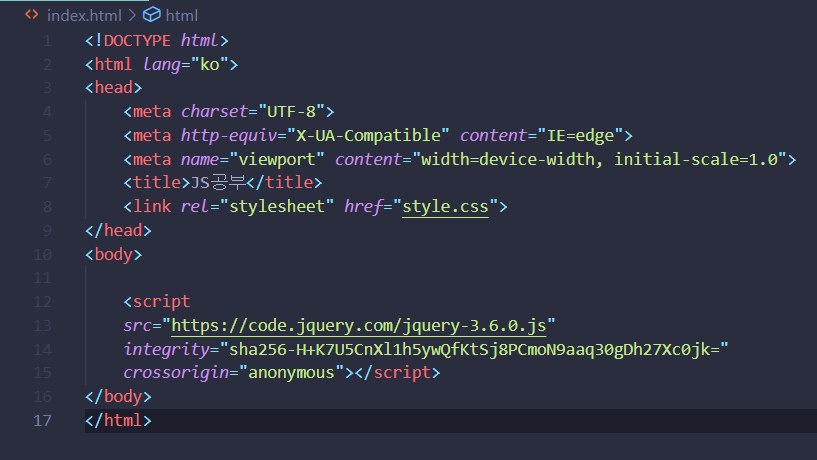Click the closing head tag
The height and width of the screenshot is (460, 817).
(x=118, y=231)
